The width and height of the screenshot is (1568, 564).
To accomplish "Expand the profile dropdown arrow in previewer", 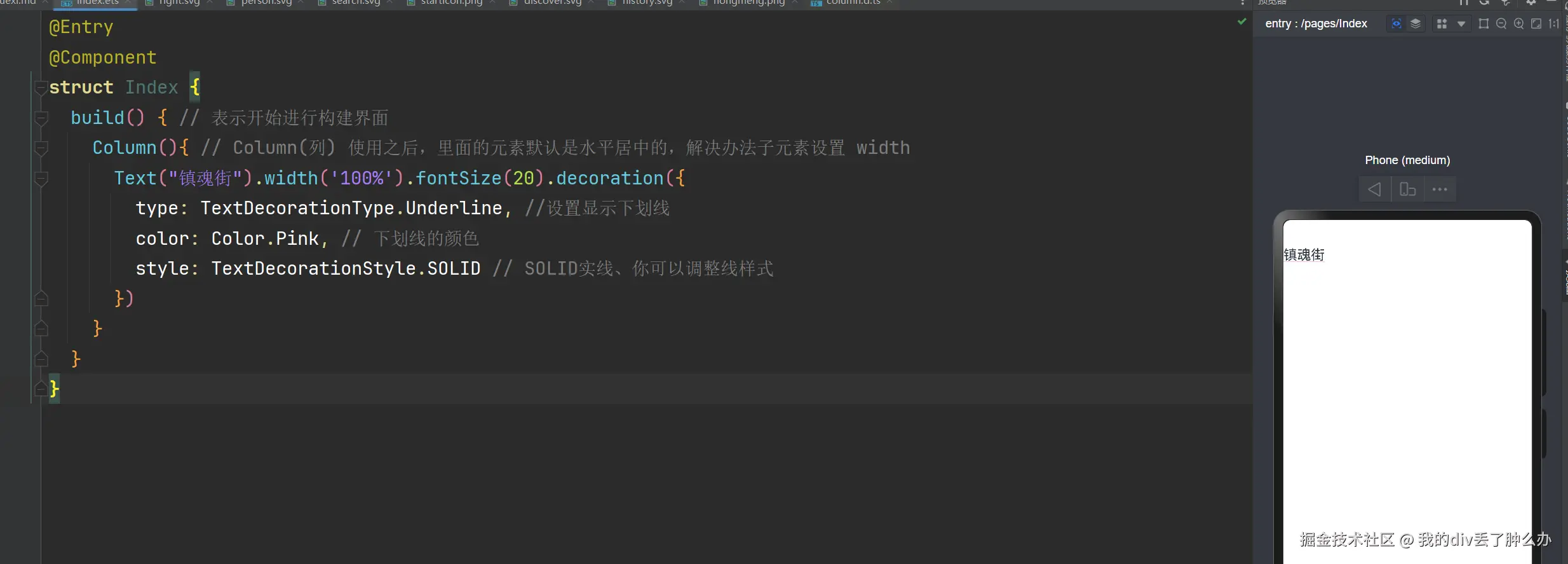I will 1461,24.
